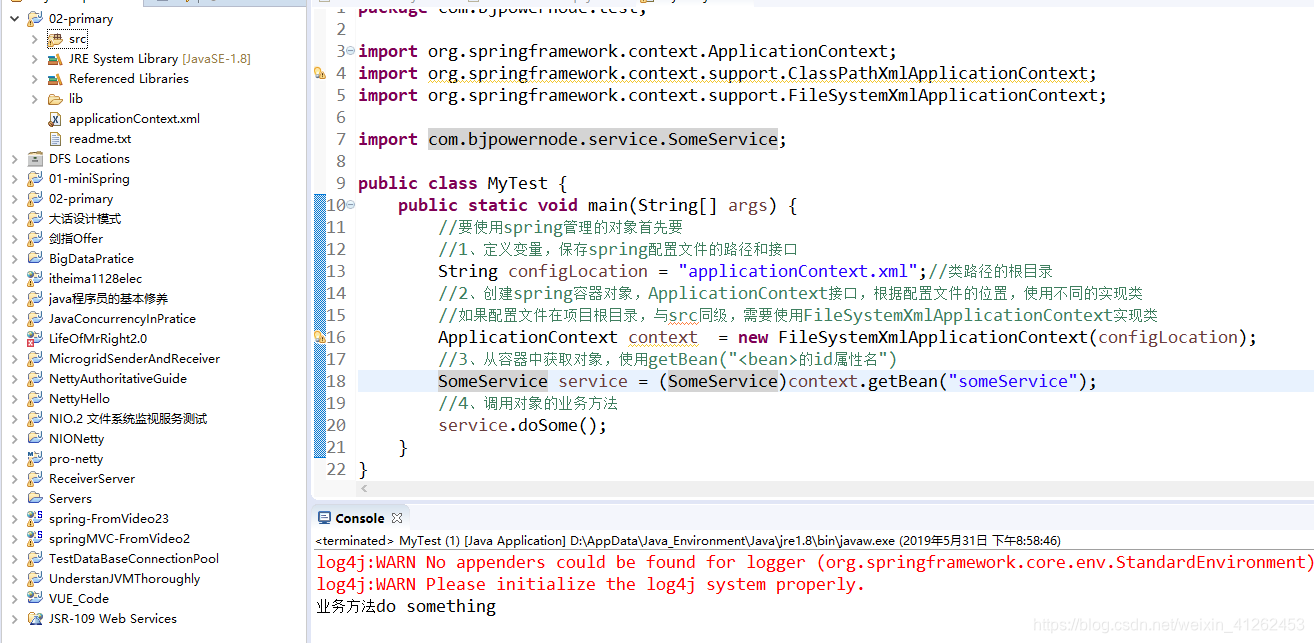Collapse the expanded 02-primary project arrow
Image resolution: width=1314 pixels, height=643 pixels.
14,18
